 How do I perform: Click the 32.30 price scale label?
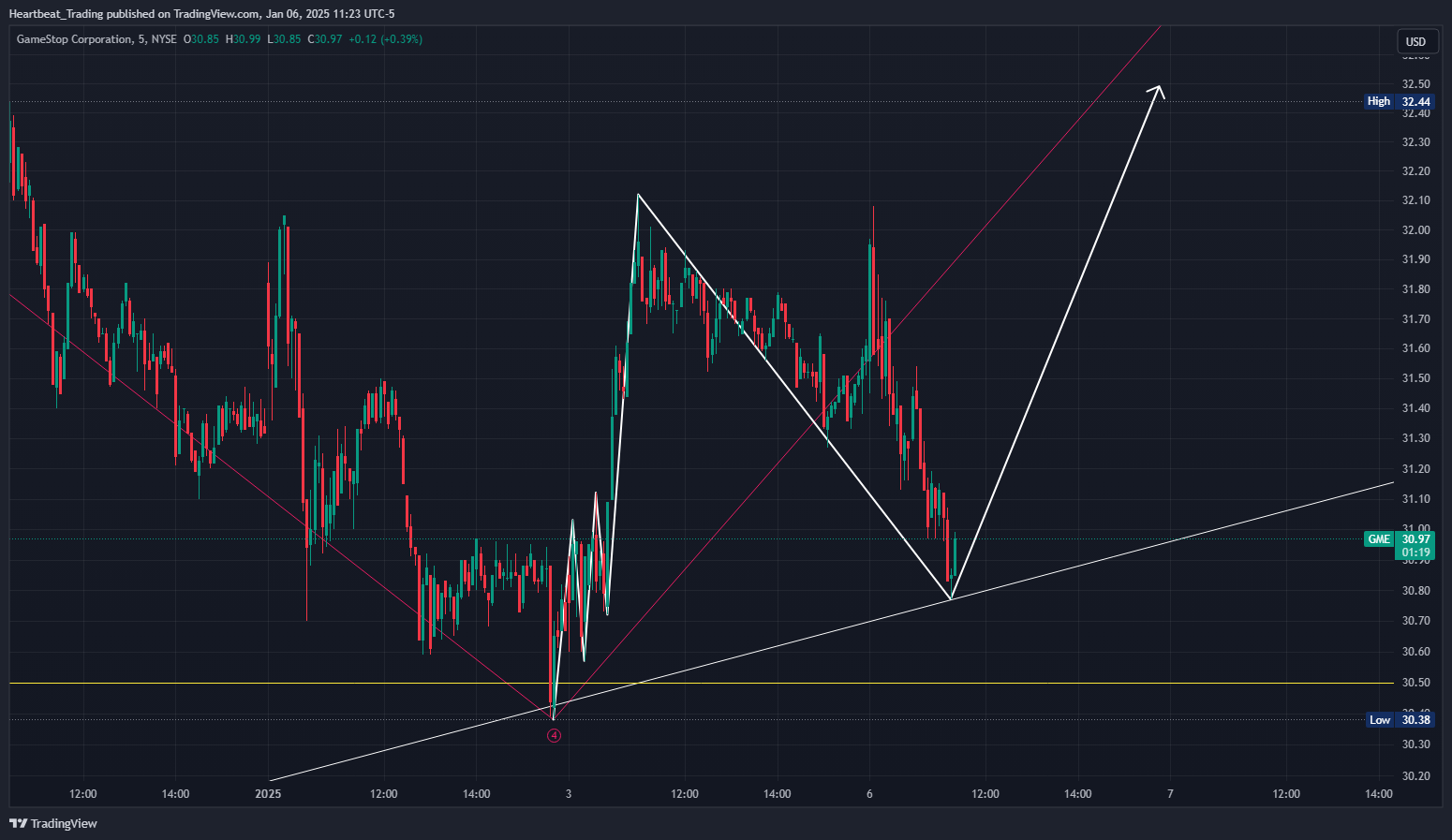[1415, 142]
